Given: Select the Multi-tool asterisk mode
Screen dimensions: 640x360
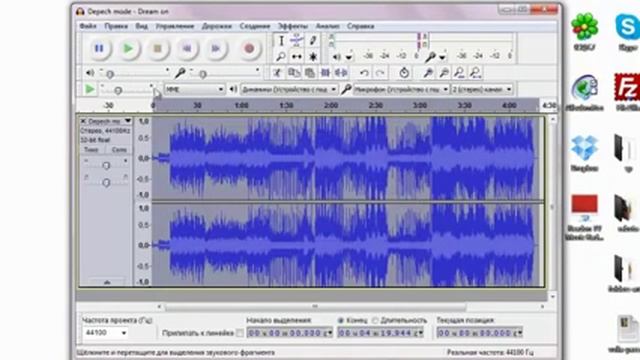Looking at the screenshot, I should tap(313, 56).
